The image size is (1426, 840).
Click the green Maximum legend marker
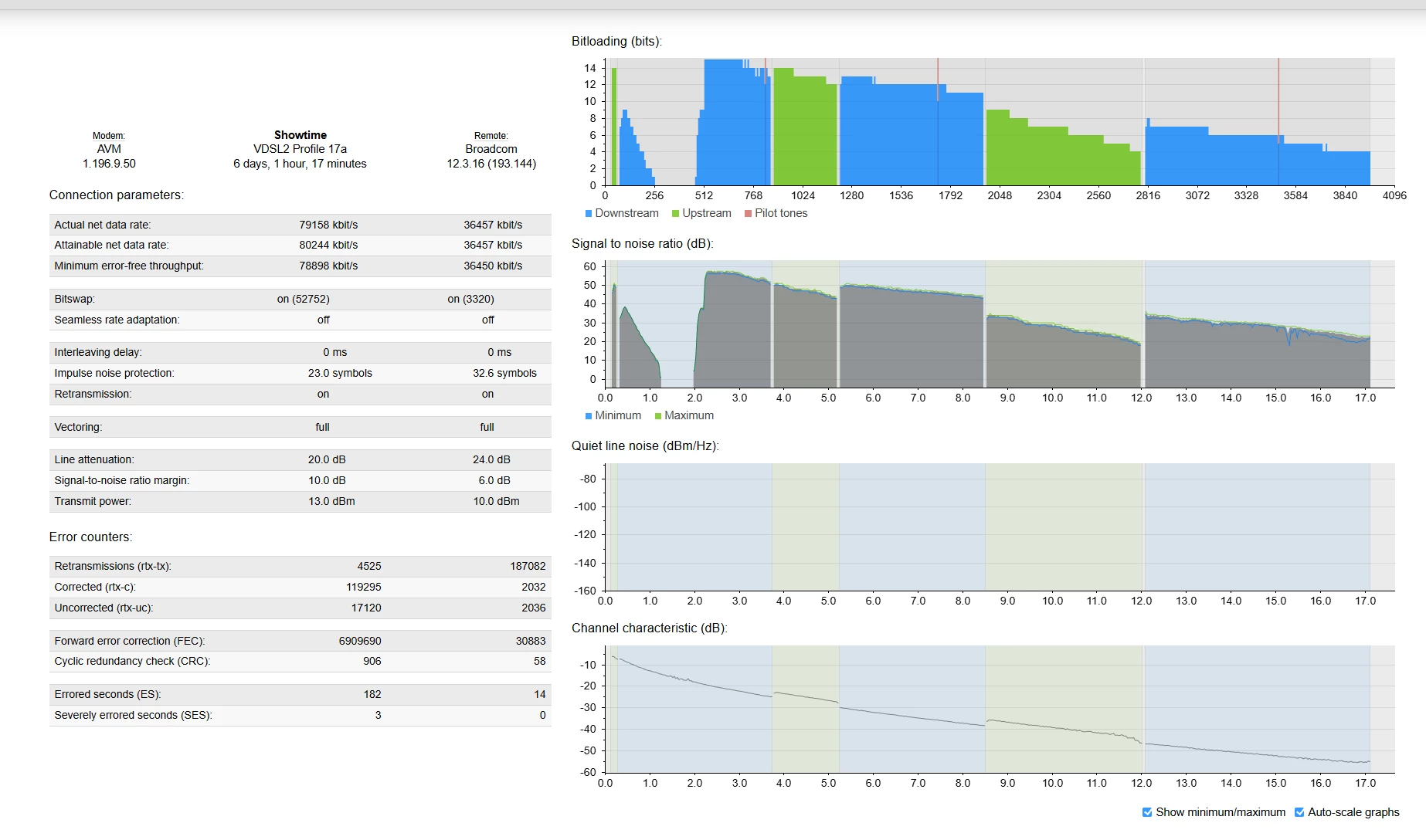[658, 416]
